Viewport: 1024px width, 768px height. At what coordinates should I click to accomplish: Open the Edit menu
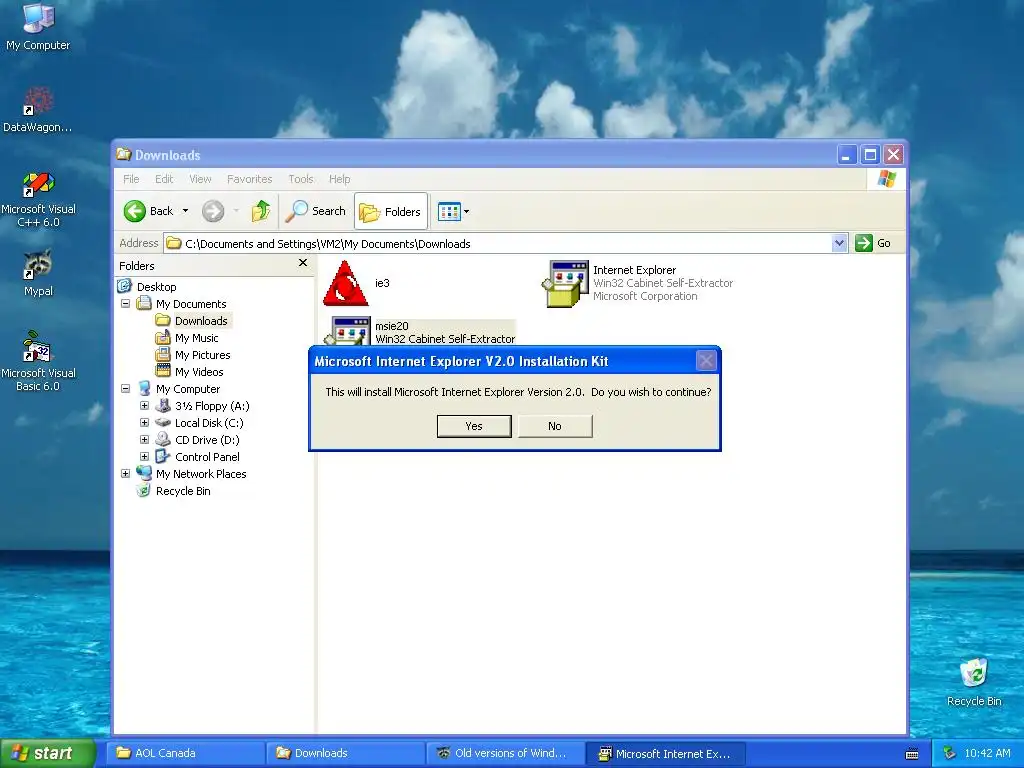[x=164, y=179]
